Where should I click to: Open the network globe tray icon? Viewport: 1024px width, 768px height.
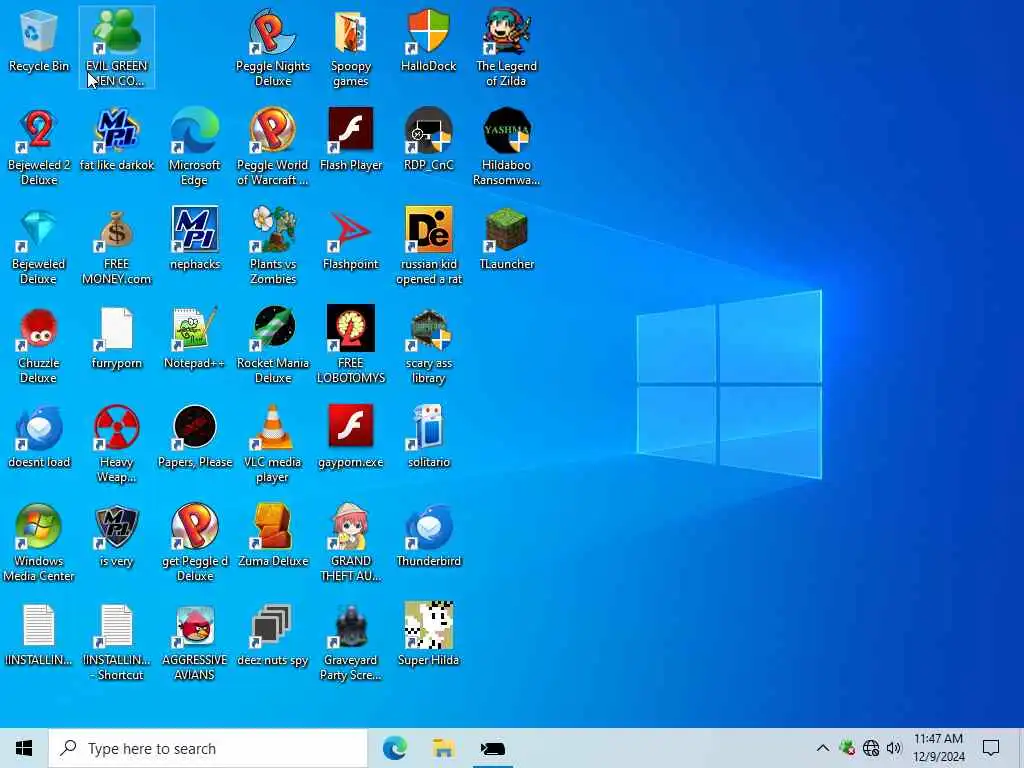[871, 748]
